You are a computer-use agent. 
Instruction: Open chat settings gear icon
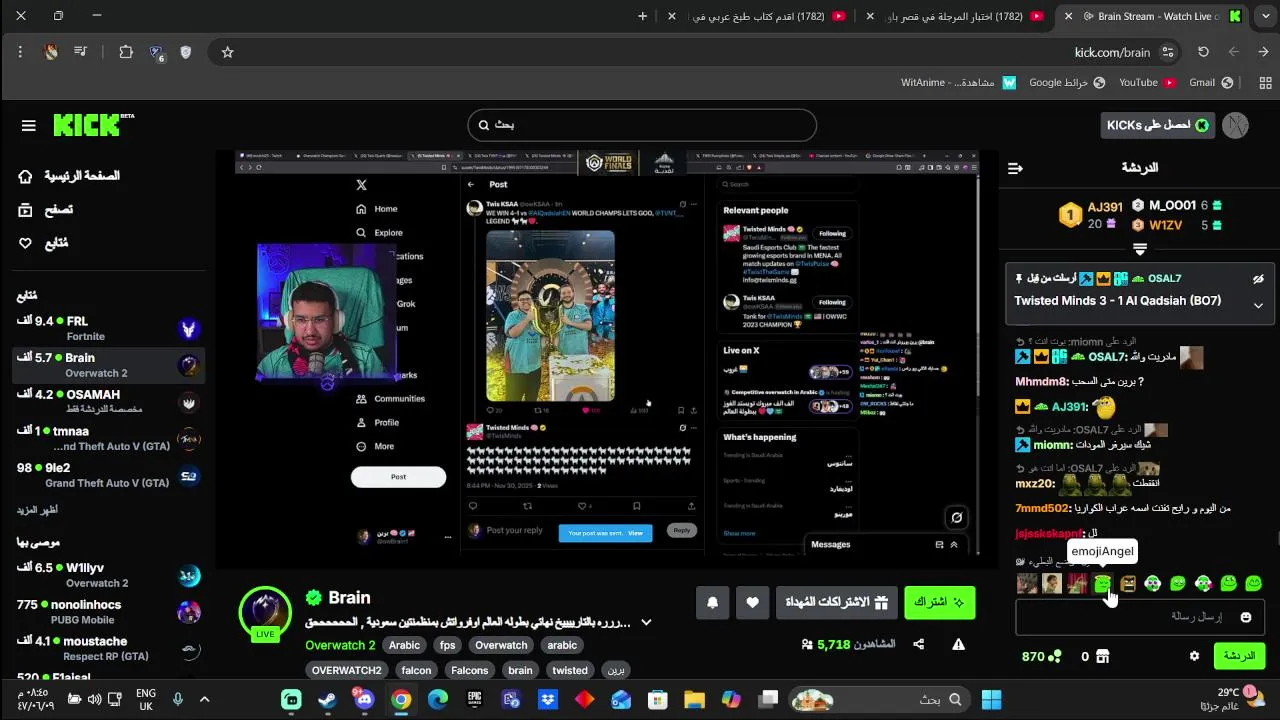1194,656
